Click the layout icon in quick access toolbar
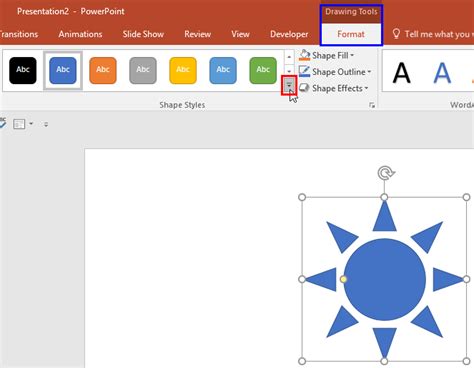 pos(19,124)
